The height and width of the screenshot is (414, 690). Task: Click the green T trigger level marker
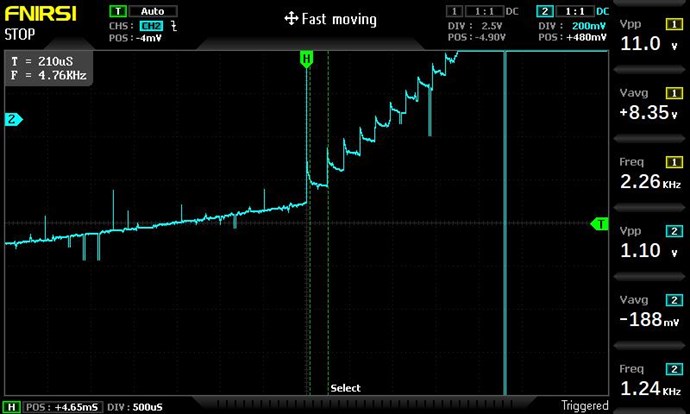click(600, 224)
